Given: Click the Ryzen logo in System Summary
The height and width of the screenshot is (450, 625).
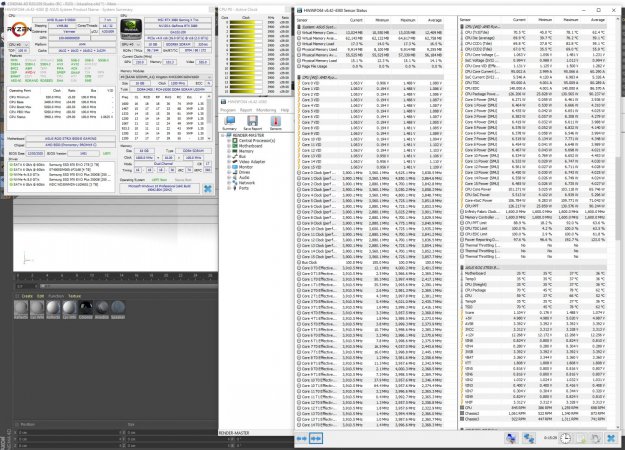Looking at the screenshot, I should point(19,29).
